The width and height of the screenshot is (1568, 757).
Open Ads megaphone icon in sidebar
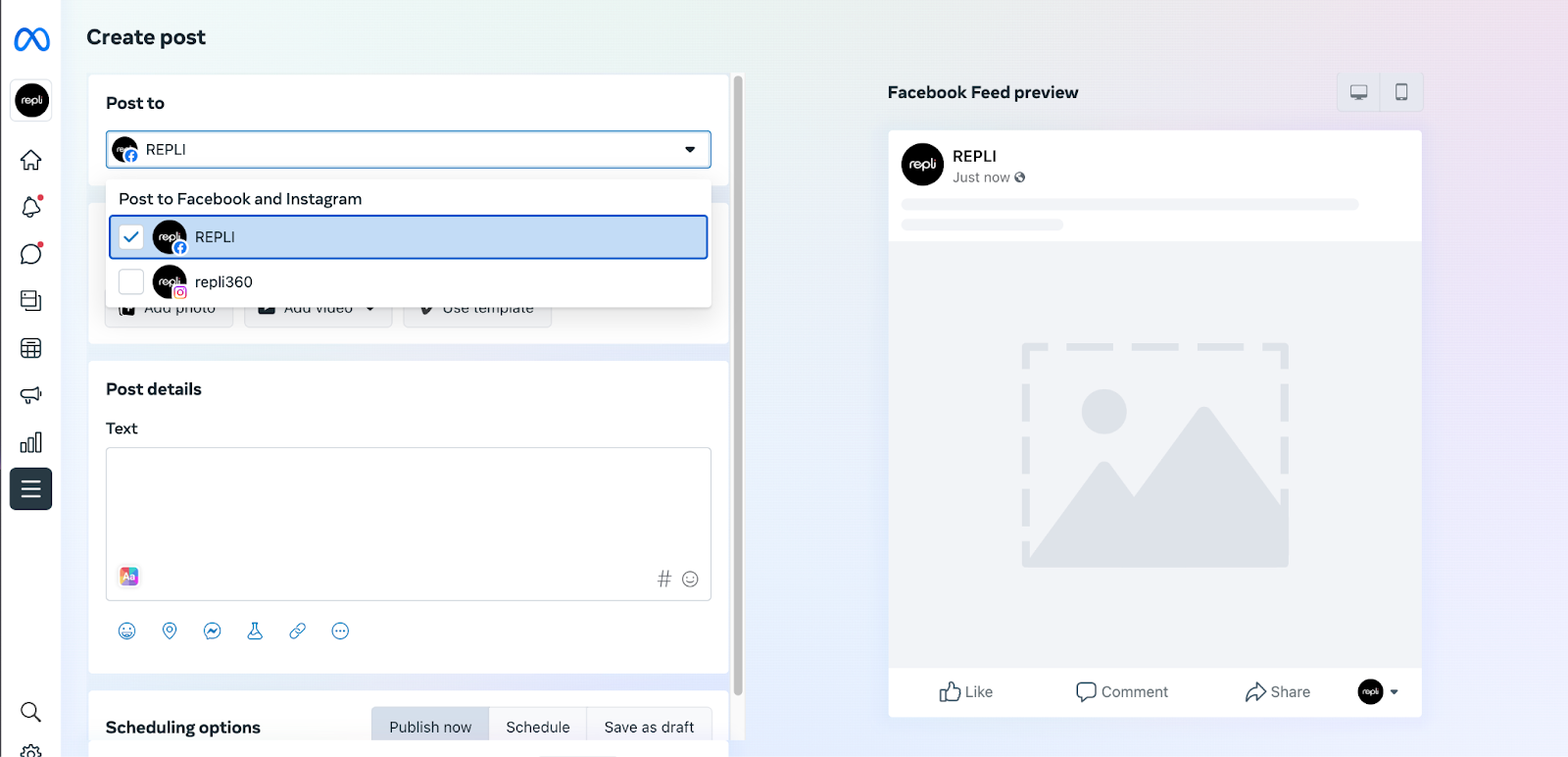30,395
